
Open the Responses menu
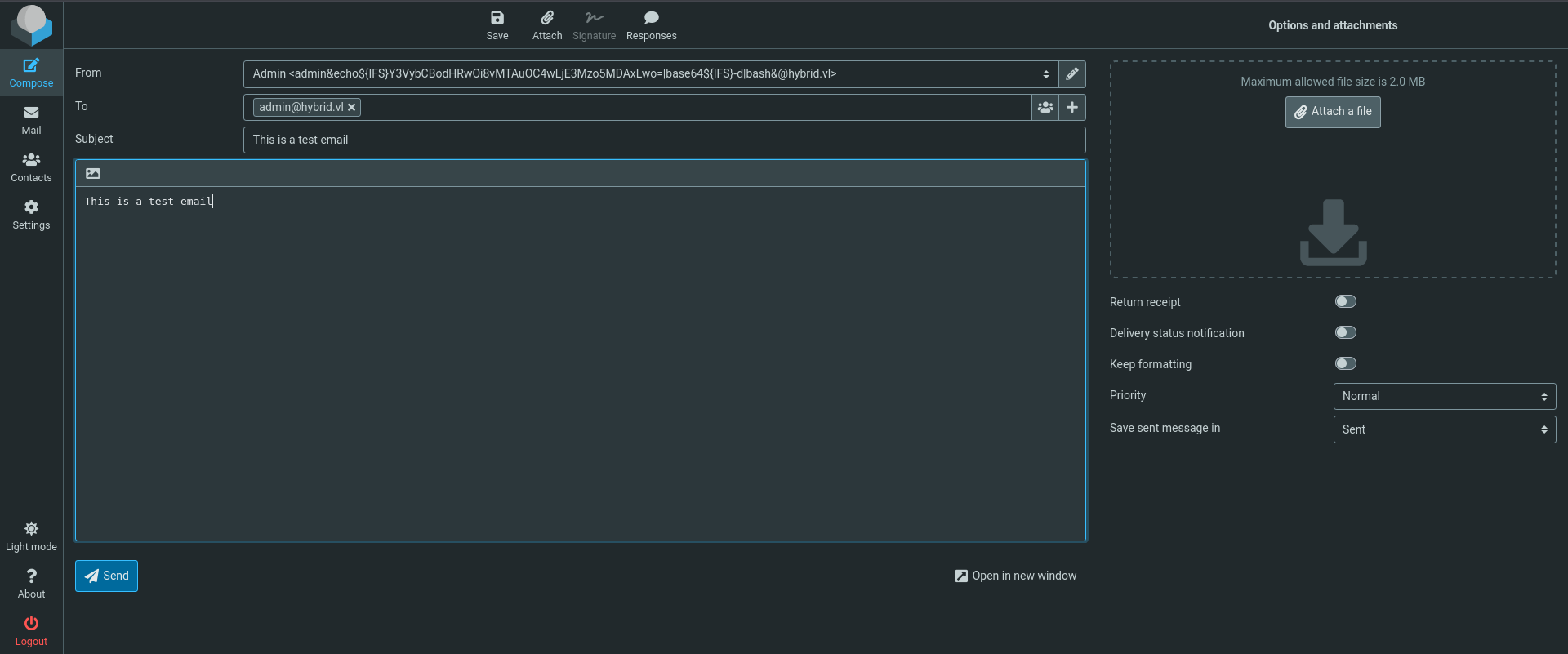pos(651,25)
